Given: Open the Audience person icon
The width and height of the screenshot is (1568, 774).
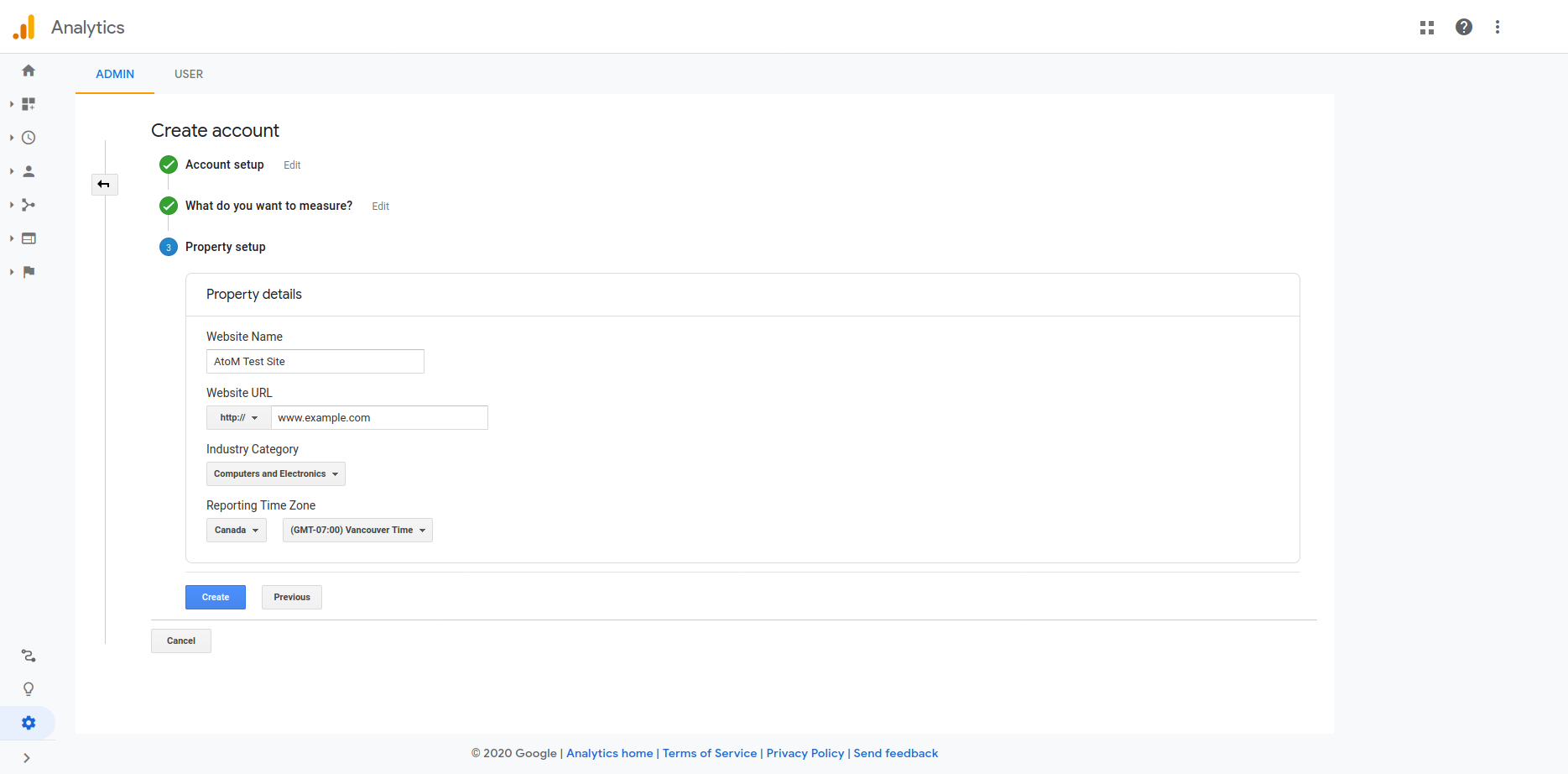Looking at the screenshot, I should pos(29,171).
